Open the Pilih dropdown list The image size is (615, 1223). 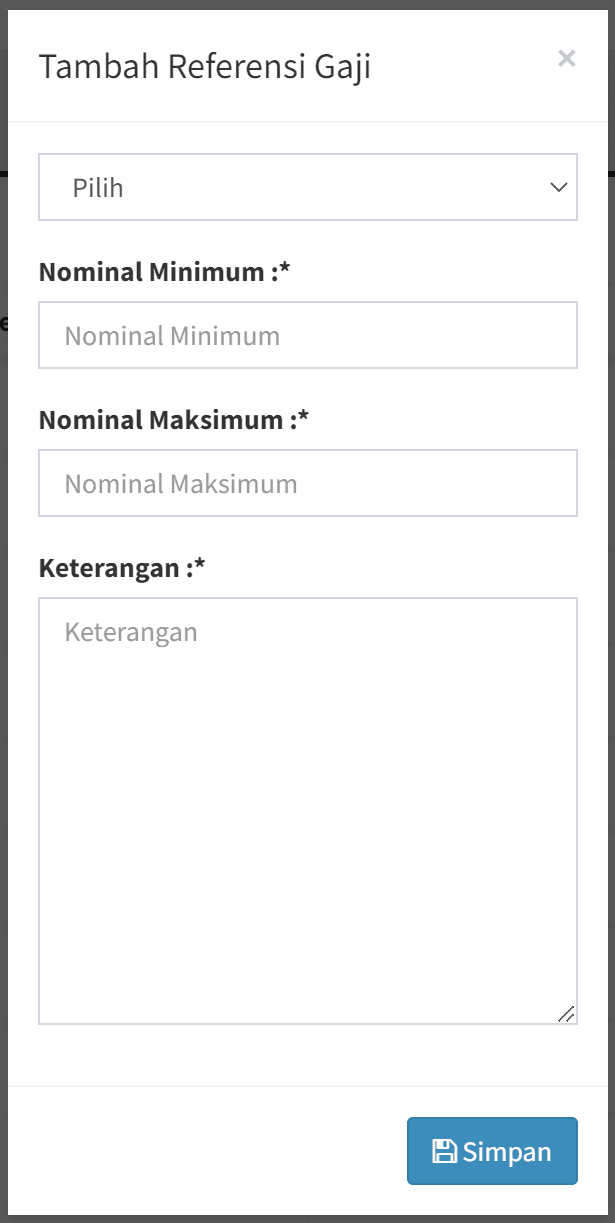308,187
